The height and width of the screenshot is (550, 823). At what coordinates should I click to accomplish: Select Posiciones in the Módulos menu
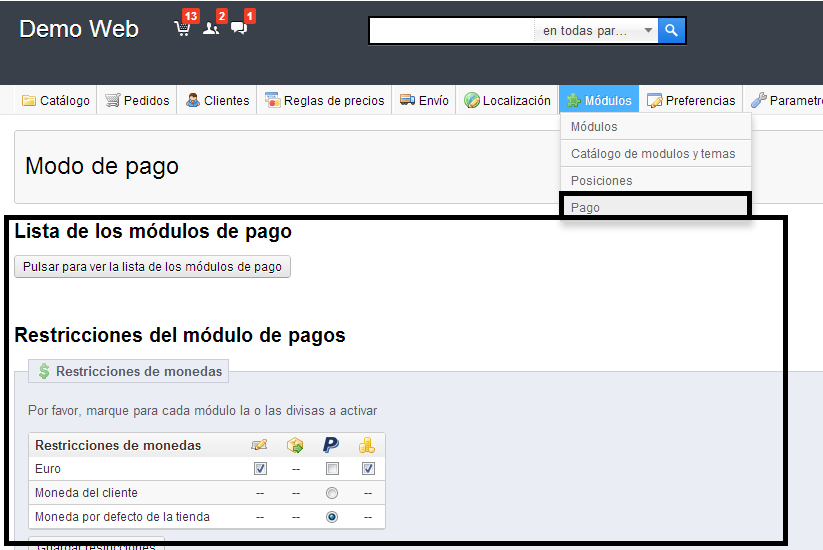tap(656, 180)
